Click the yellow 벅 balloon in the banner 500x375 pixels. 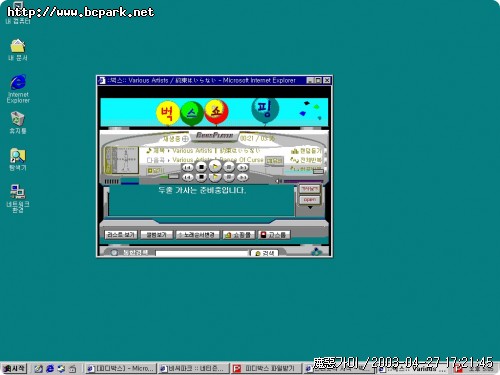click(167, 113)
